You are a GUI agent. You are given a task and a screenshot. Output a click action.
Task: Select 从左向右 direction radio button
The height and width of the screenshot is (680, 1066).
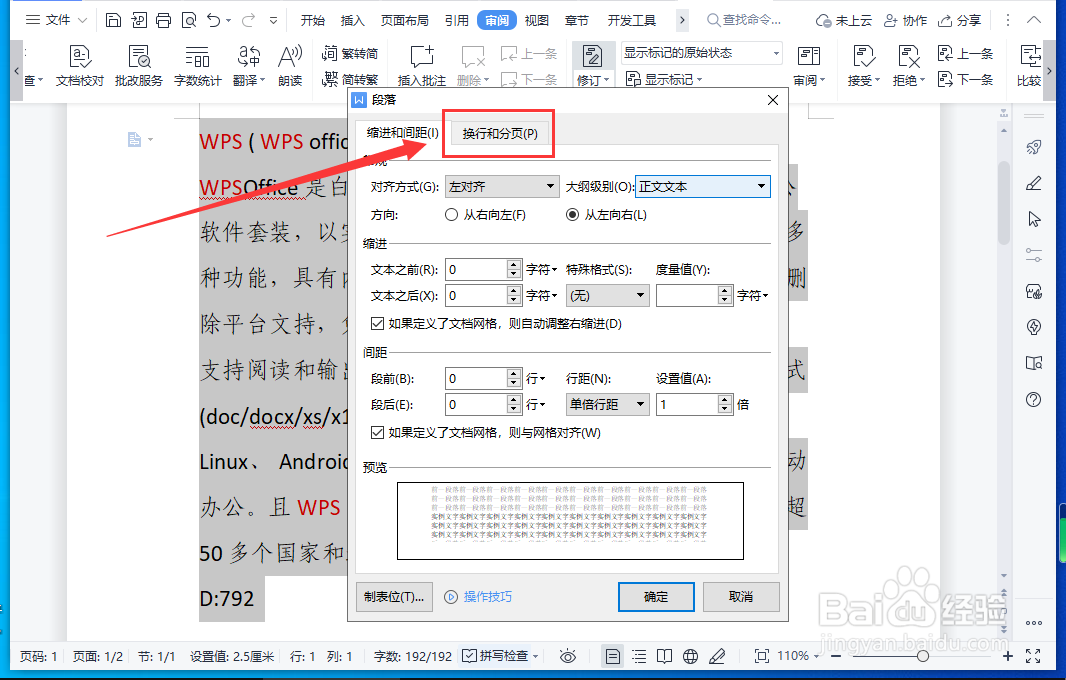(x=572, y=215)
